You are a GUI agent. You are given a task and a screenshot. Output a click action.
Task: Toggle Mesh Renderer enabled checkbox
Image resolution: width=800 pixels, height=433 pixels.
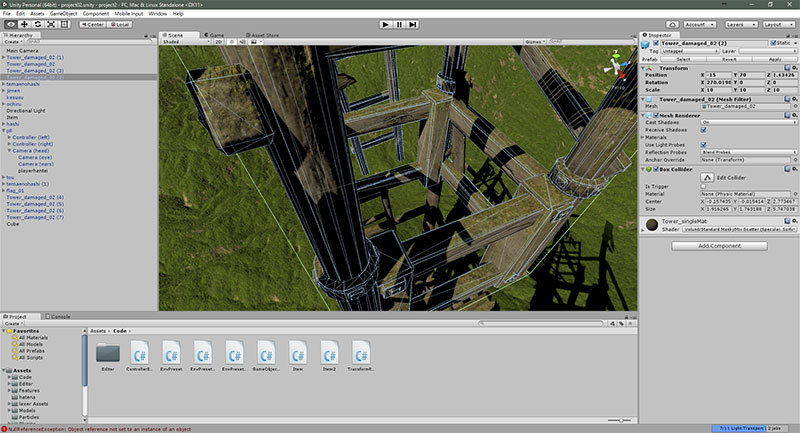click(x=656, y=115)
